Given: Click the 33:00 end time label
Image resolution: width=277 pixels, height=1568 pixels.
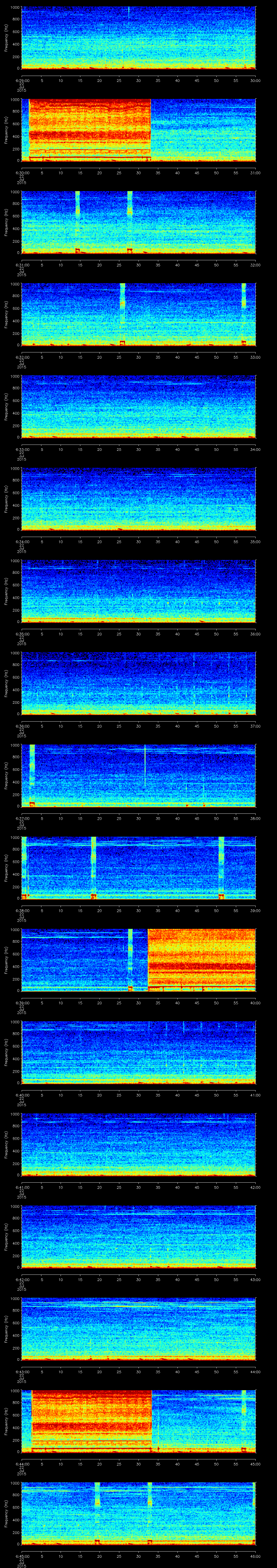Looking at the screenshot, I should click(255, 357).
